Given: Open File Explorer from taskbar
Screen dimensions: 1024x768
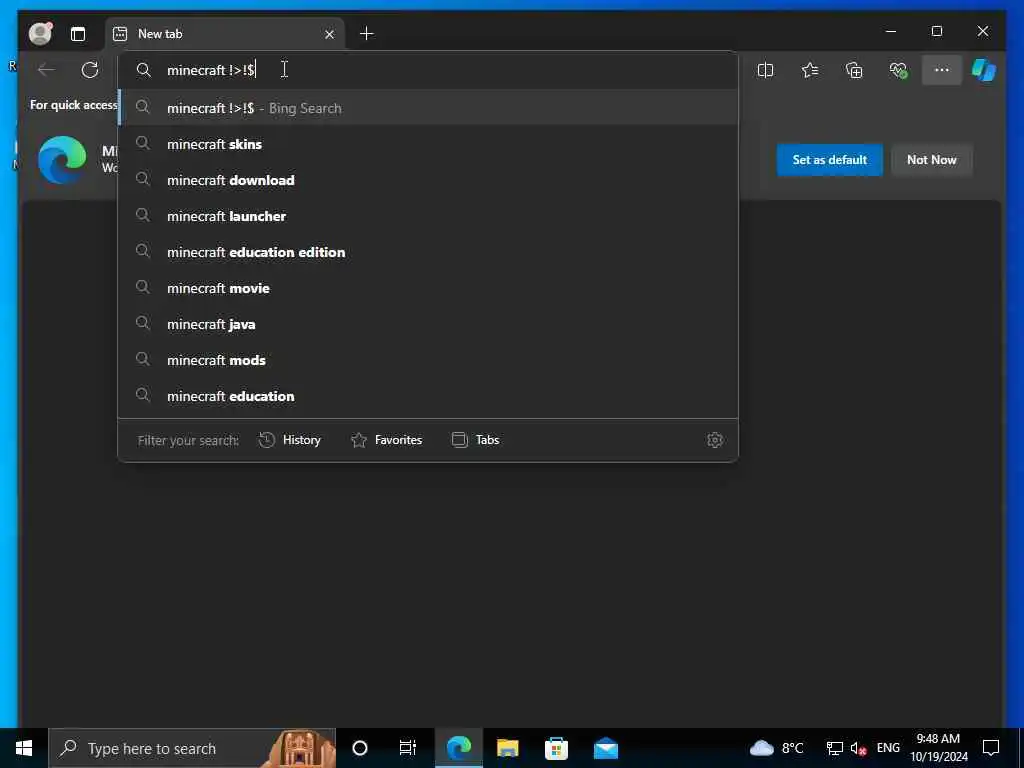Looking at the screenshot, I should click(507, 748).
